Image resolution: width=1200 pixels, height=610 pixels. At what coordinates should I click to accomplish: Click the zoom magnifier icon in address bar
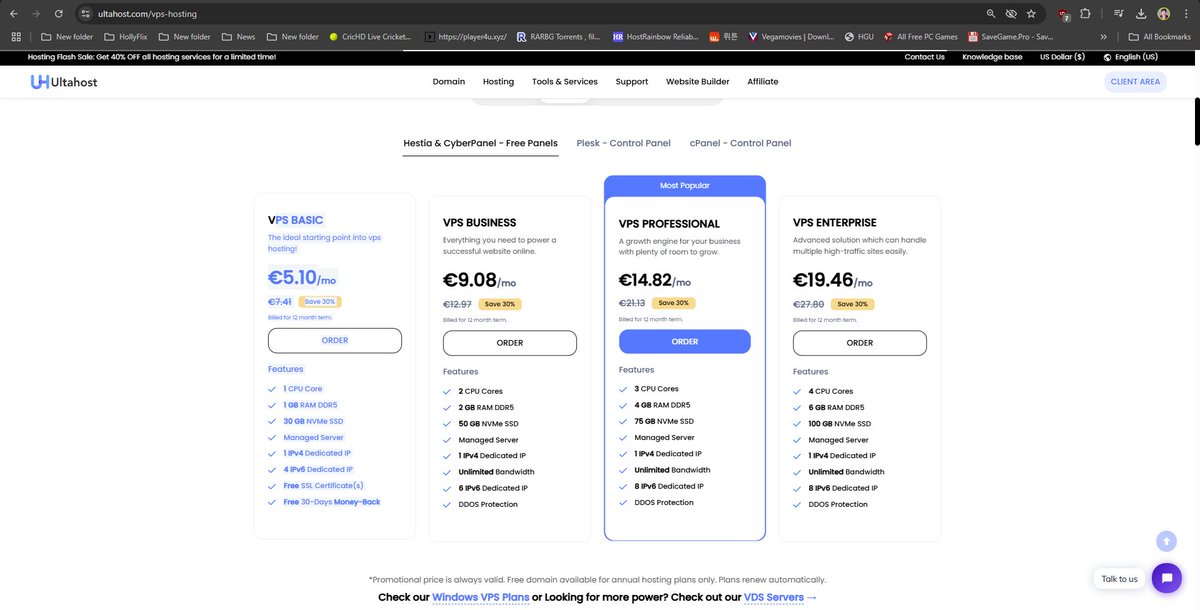tap(991, 14)
